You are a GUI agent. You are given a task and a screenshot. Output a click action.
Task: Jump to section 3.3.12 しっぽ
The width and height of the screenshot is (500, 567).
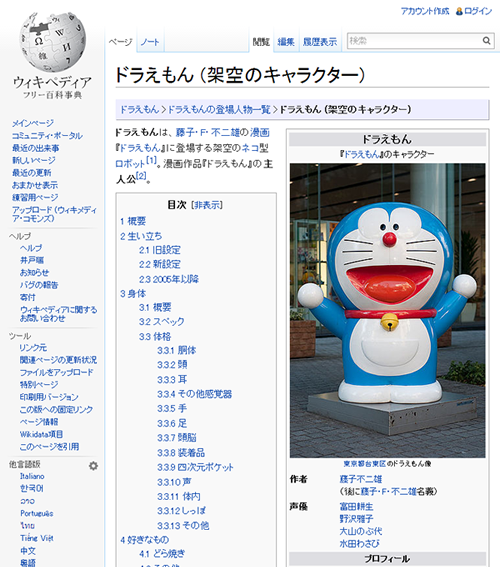click(x=181, y=511)
